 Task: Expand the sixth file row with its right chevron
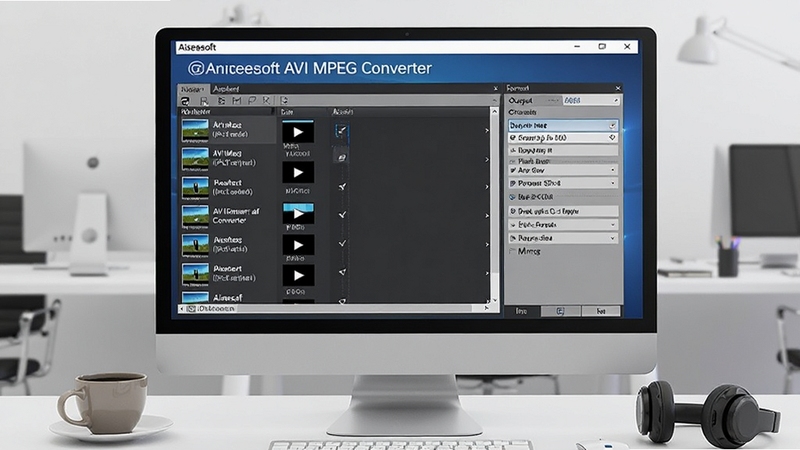[x=487, y=273]
